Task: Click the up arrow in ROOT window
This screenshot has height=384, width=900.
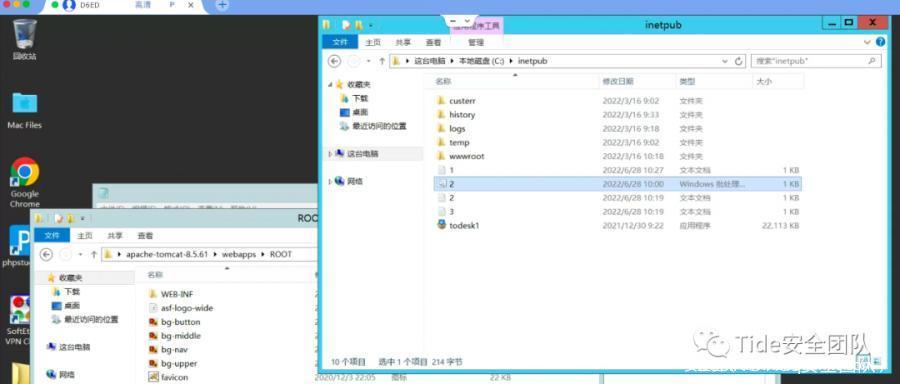Action: [94, 254]
